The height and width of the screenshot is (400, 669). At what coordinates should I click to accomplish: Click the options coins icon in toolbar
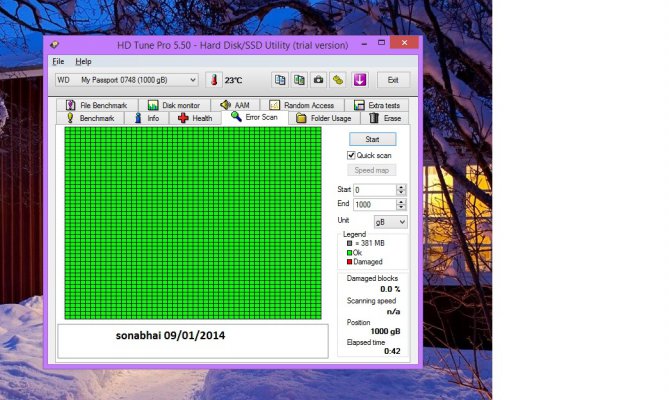click(x=337, y=80)
